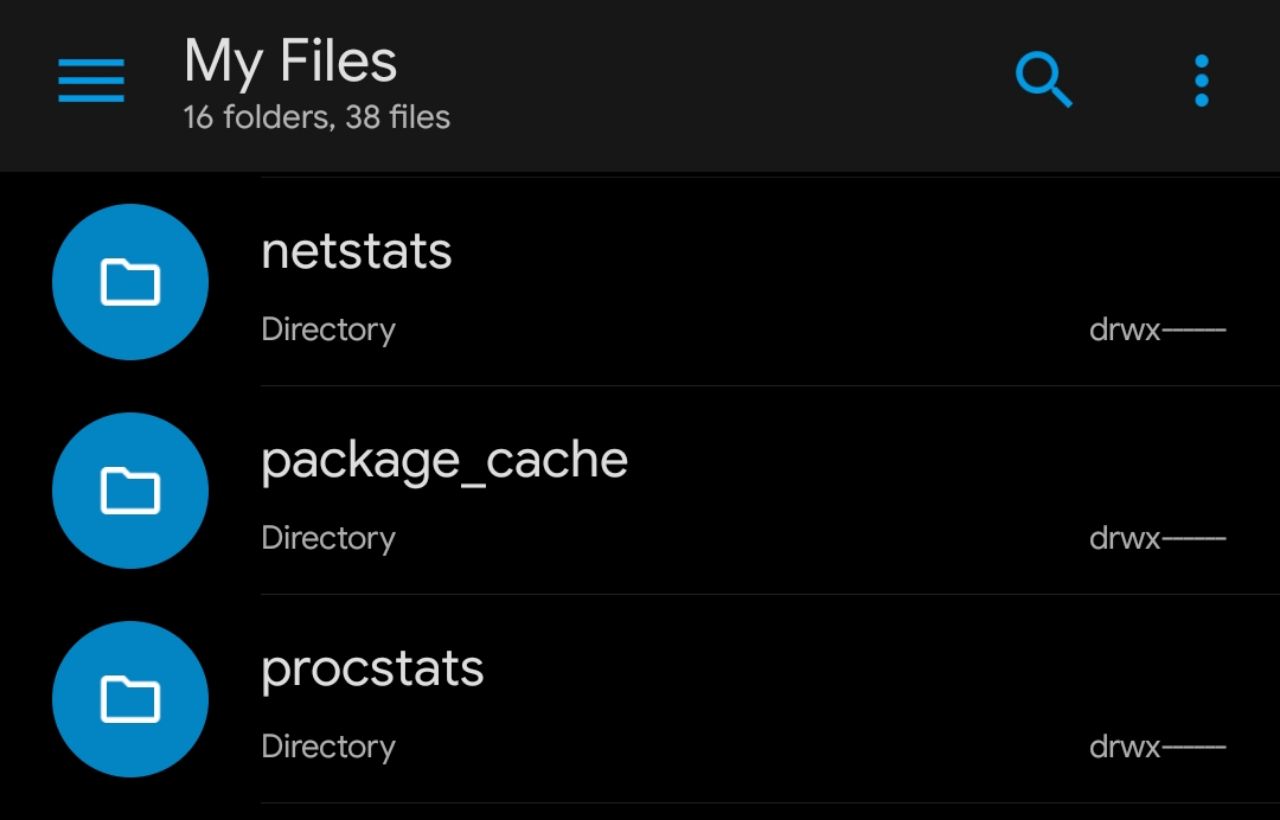Click the Directory label under procstats
1280x820 pixels.
pos(328,747)
